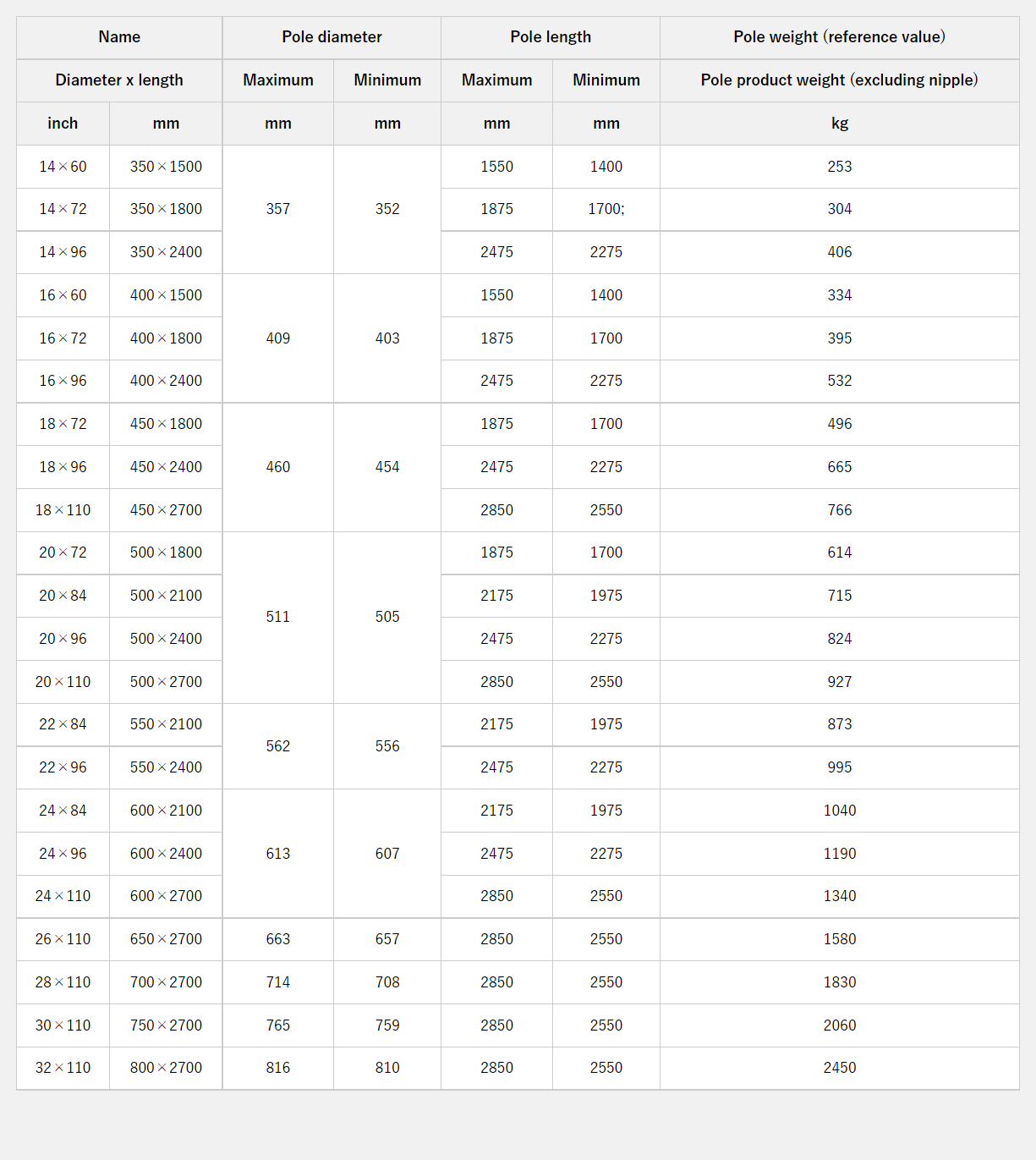Click the 350×1500 mm size cell

click(166, 167)
